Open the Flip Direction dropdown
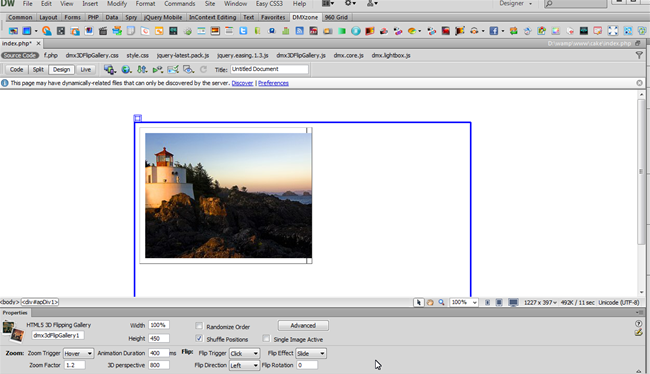 (244, 365)
